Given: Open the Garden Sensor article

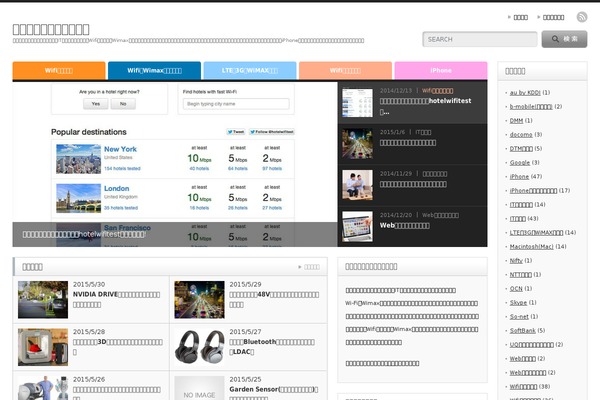Looking at the screenshot, I should tap(274, 392).
